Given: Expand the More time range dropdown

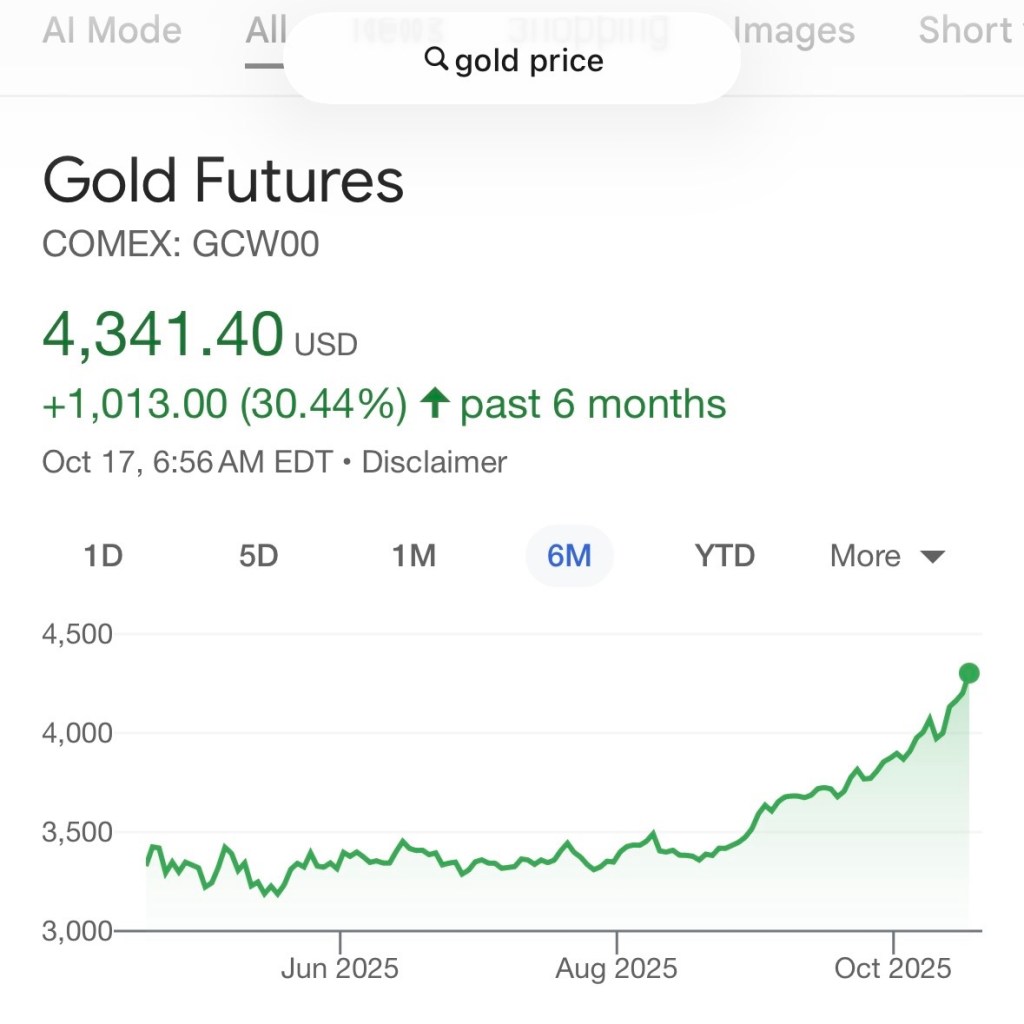Looking at the screenshot, I should [x=887, y=556].
